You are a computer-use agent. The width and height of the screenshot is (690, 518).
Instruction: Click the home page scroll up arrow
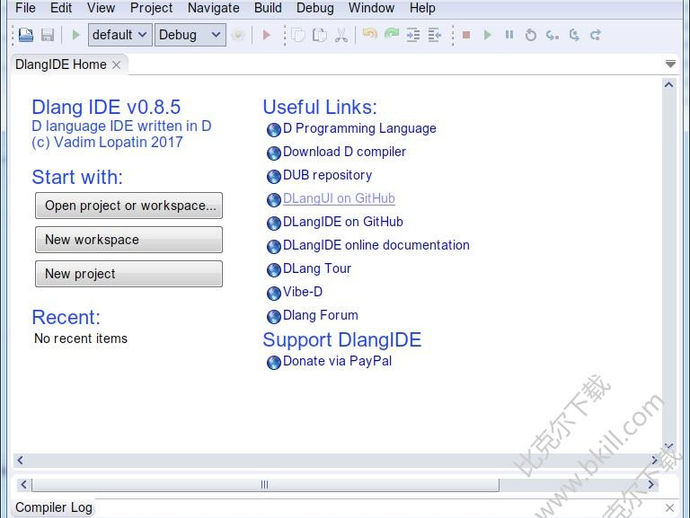[669, 84]
